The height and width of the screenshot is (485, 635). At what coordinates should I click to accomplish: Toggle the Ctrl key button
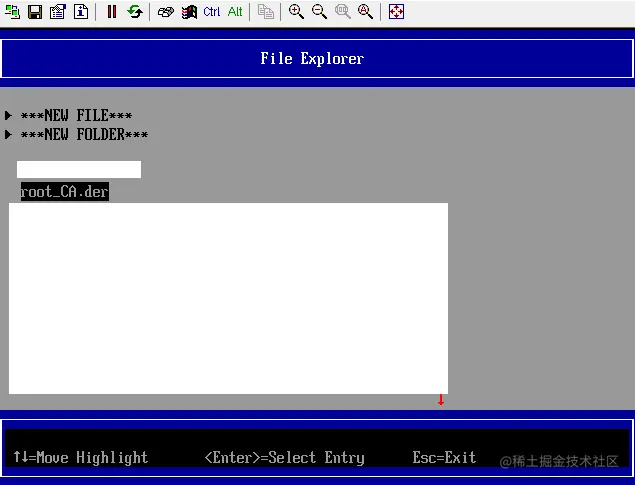(212, 12)
